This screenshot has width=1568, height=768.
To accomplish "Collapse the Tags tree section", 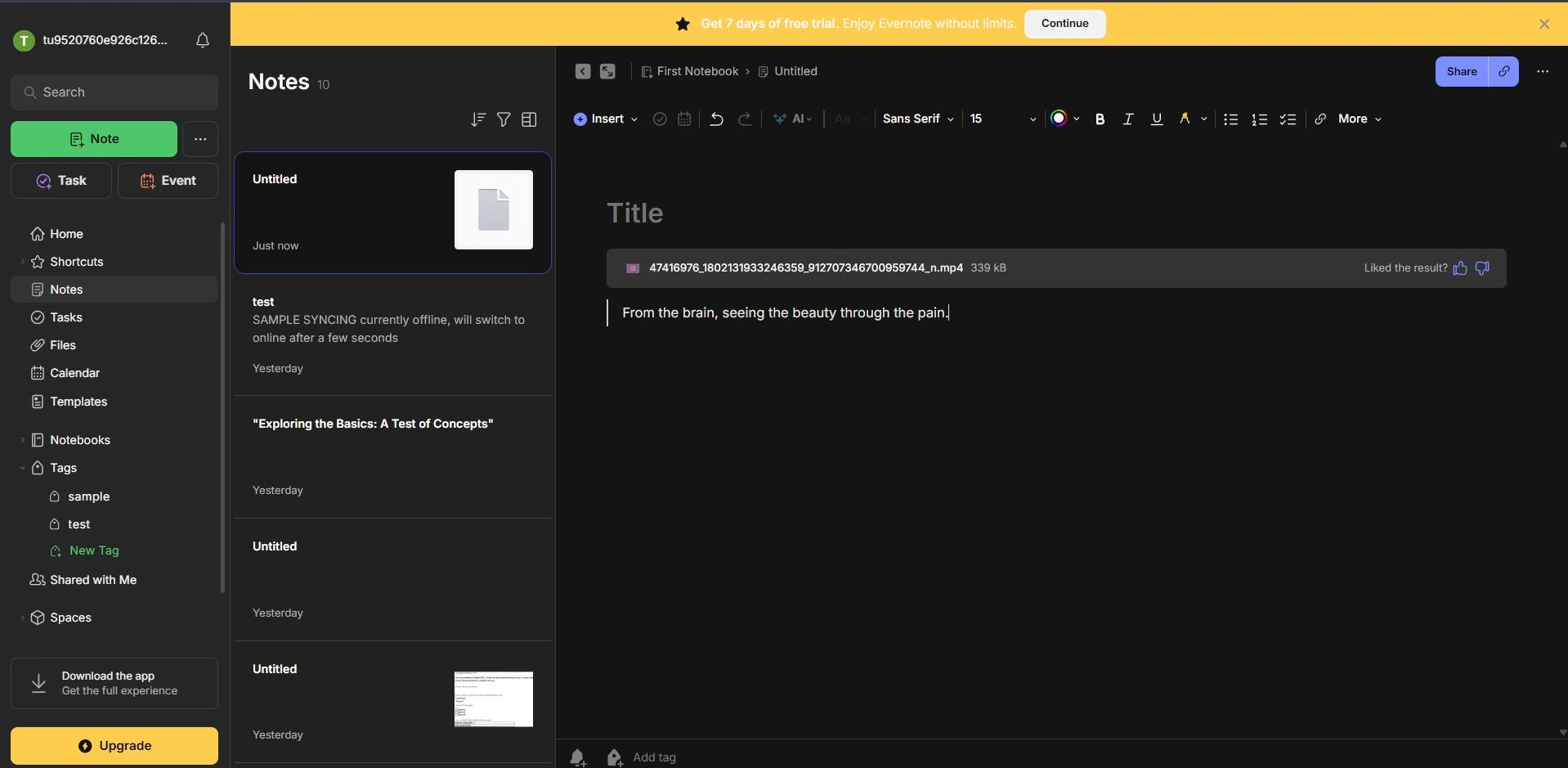I will point(22,468).
